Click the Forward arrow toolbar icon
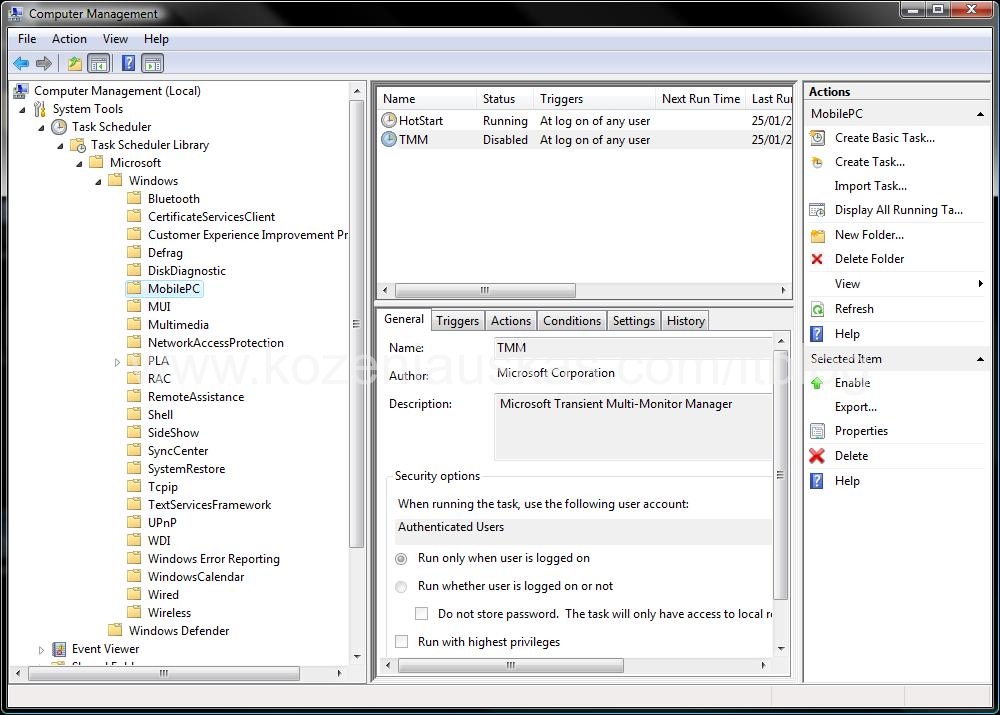 pyautogui.click(x=44, y=63)
